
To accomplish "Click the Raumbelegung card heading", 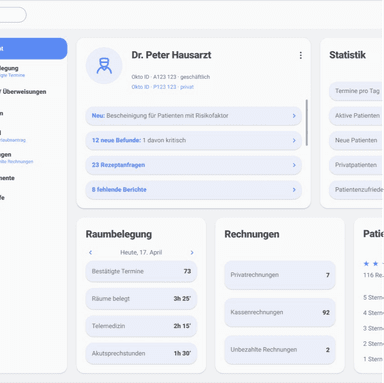I will click(x=119, y=234).
